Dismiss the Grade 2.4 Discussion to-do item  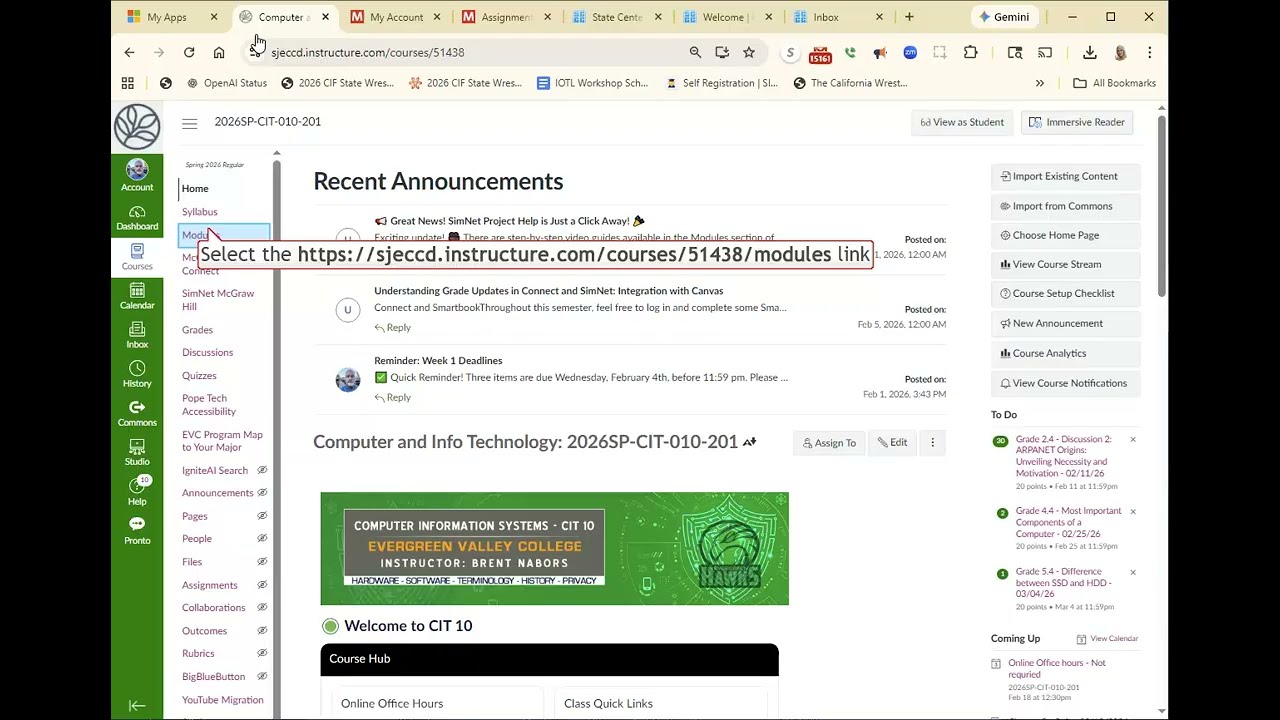1133,440
